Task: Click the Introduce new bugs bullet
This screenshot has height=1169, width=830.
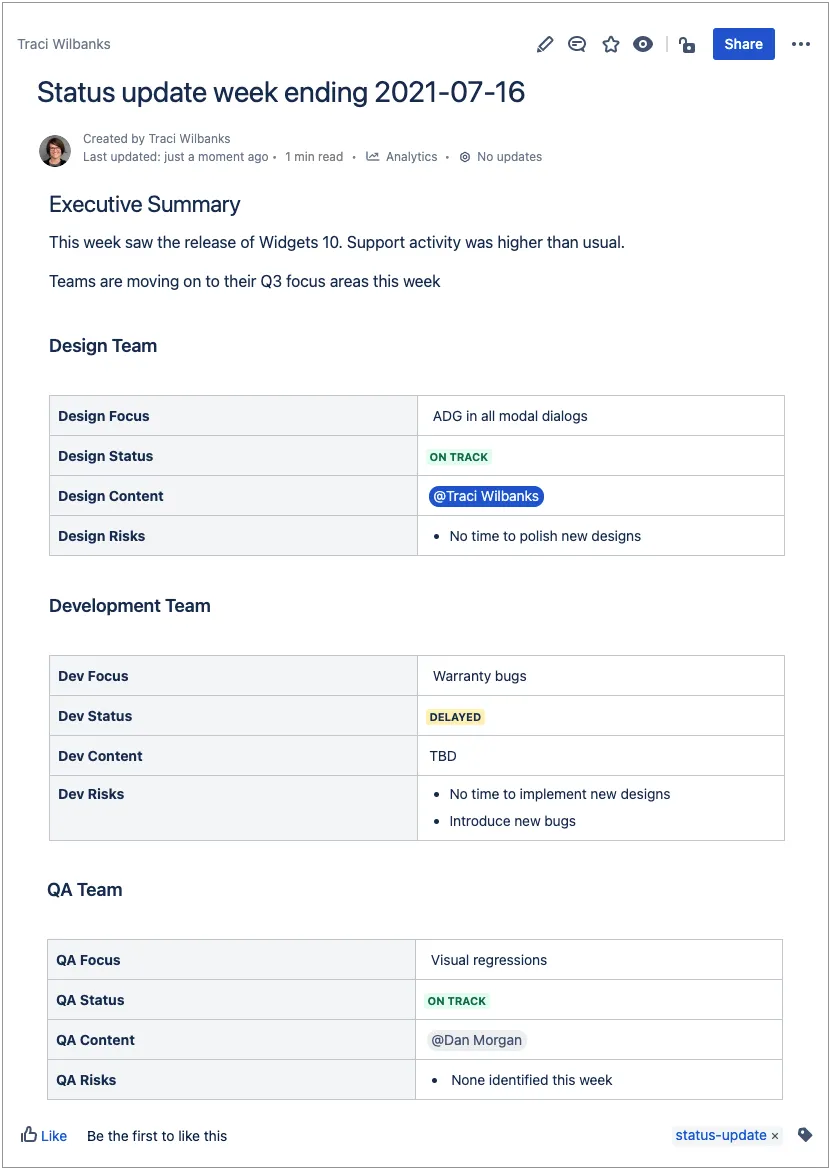Action: pos(512,821)
